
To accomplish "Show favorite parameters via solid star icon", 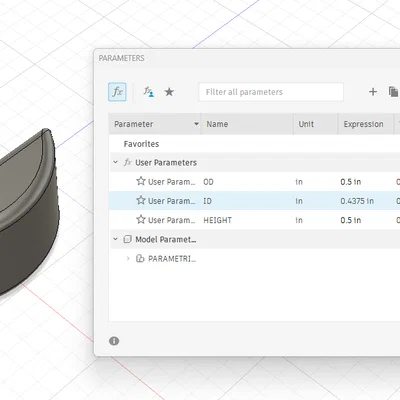I will [169, 92].
